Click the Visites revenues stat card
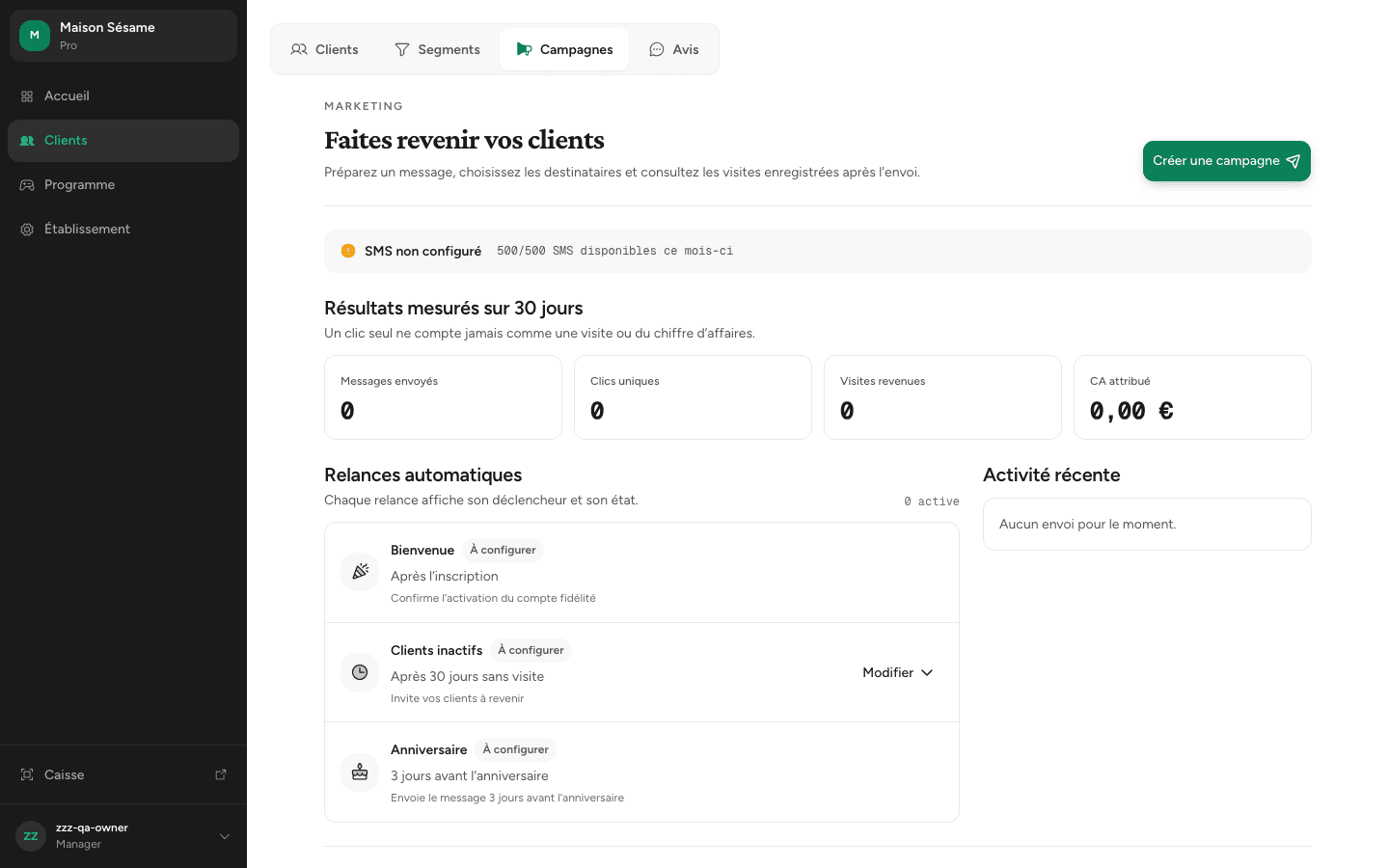 click(x=942, y=397)
